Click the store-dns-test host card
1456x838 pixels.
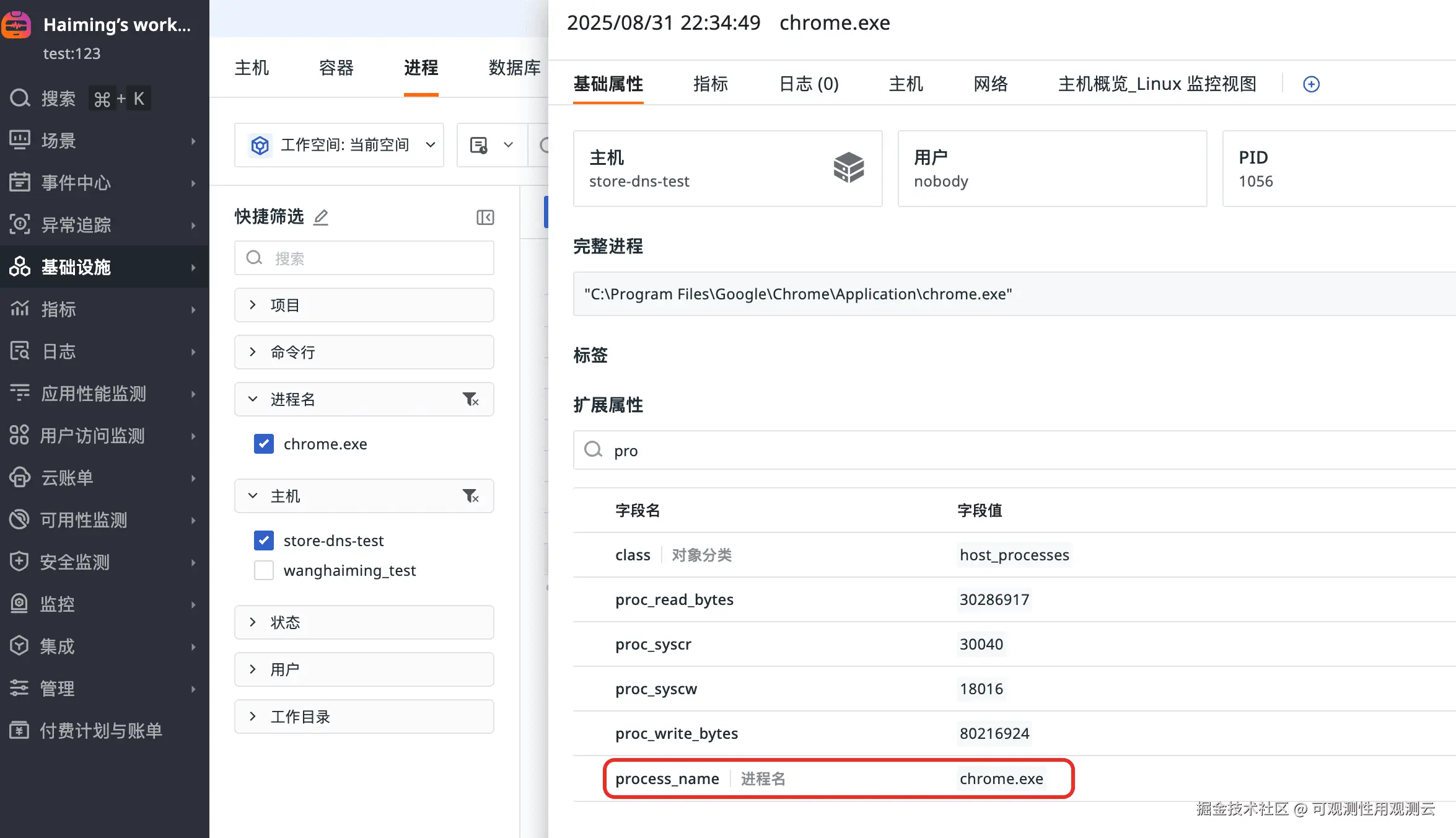tap(727, 169)
